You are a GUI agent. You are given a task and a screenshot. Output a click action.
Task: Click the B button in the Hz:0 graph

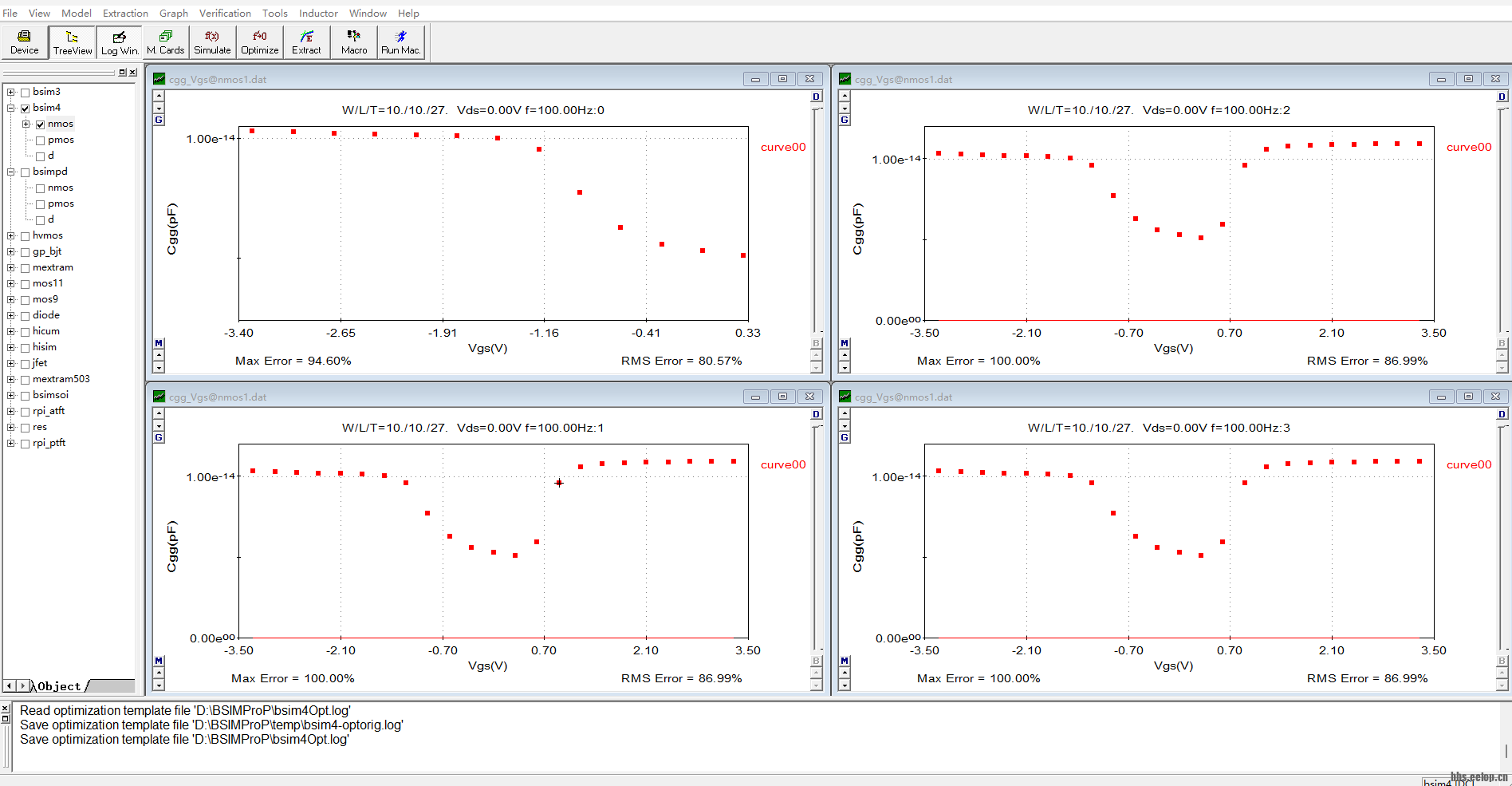pos(816,343)
